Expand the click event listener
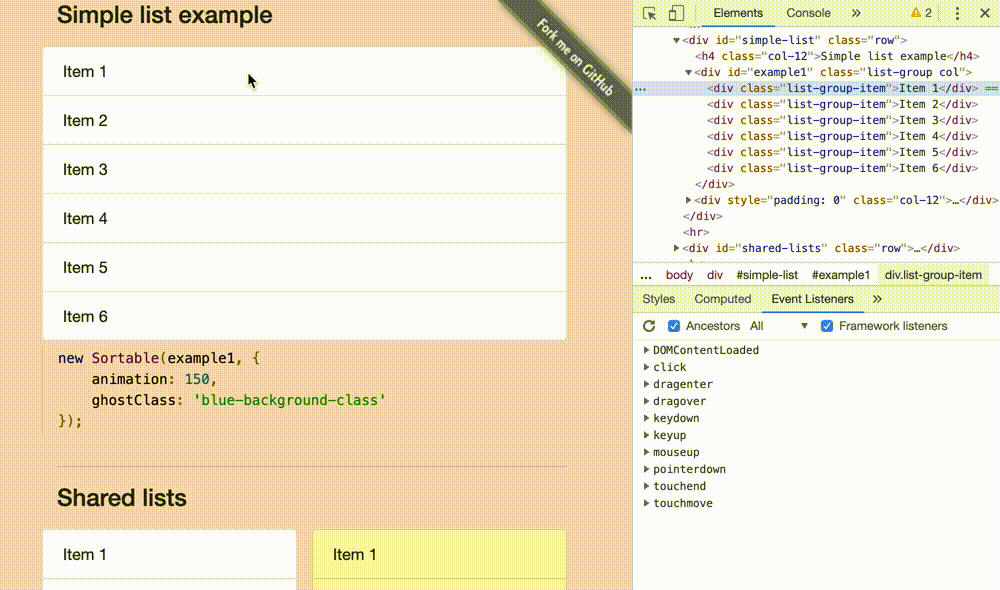Image resolution: width=1000 pixels, height=590 pixels. 646,367
